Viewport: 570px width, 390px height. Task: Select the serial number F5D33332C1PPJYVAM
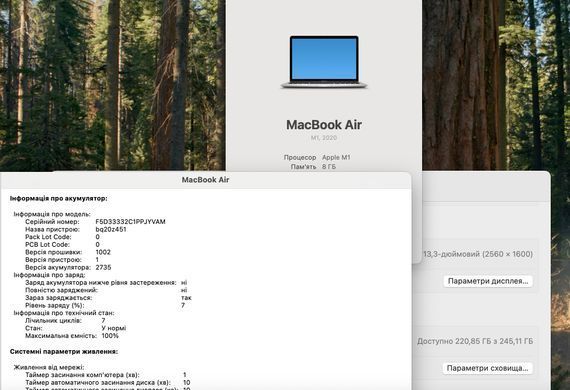tap(131, 222)
